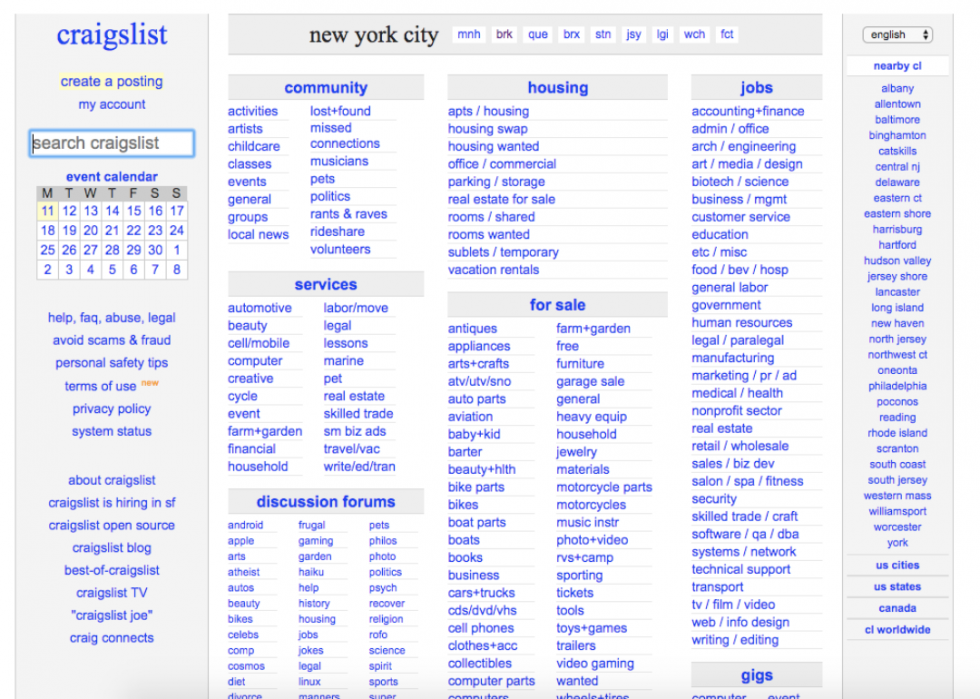Open write/ed/tran services
Image resolution: width=980 pixels, height=699 pixels.
359,467
